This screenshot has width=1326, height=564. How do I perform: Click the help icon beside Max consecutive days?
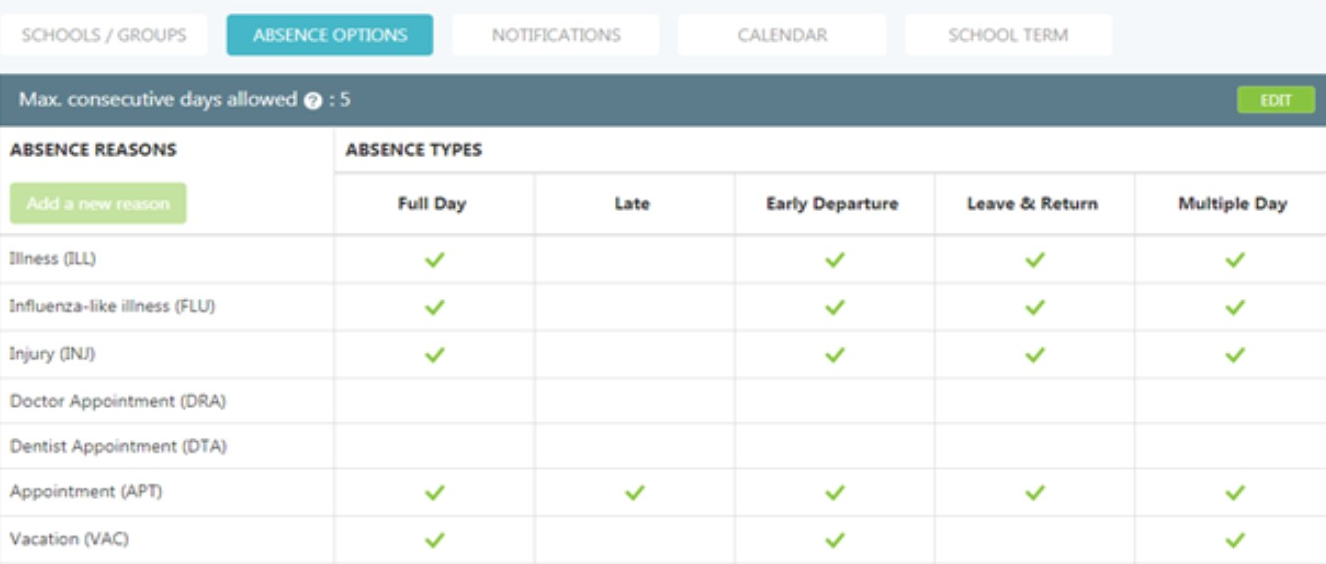tap(313, 101)
